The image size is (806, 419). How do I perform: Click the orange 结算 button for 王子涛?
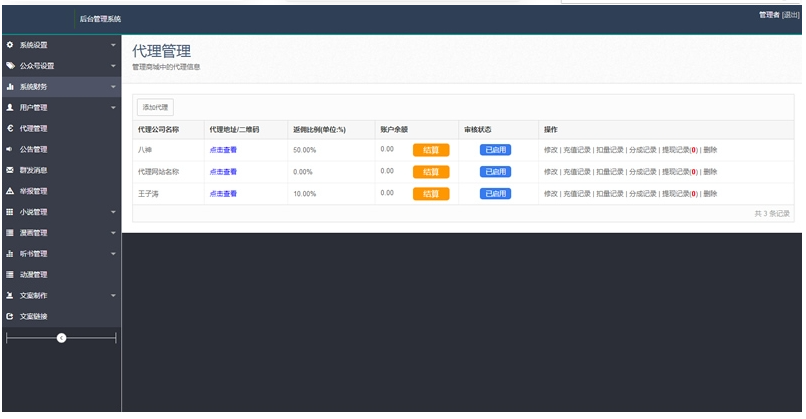point(431,194)
